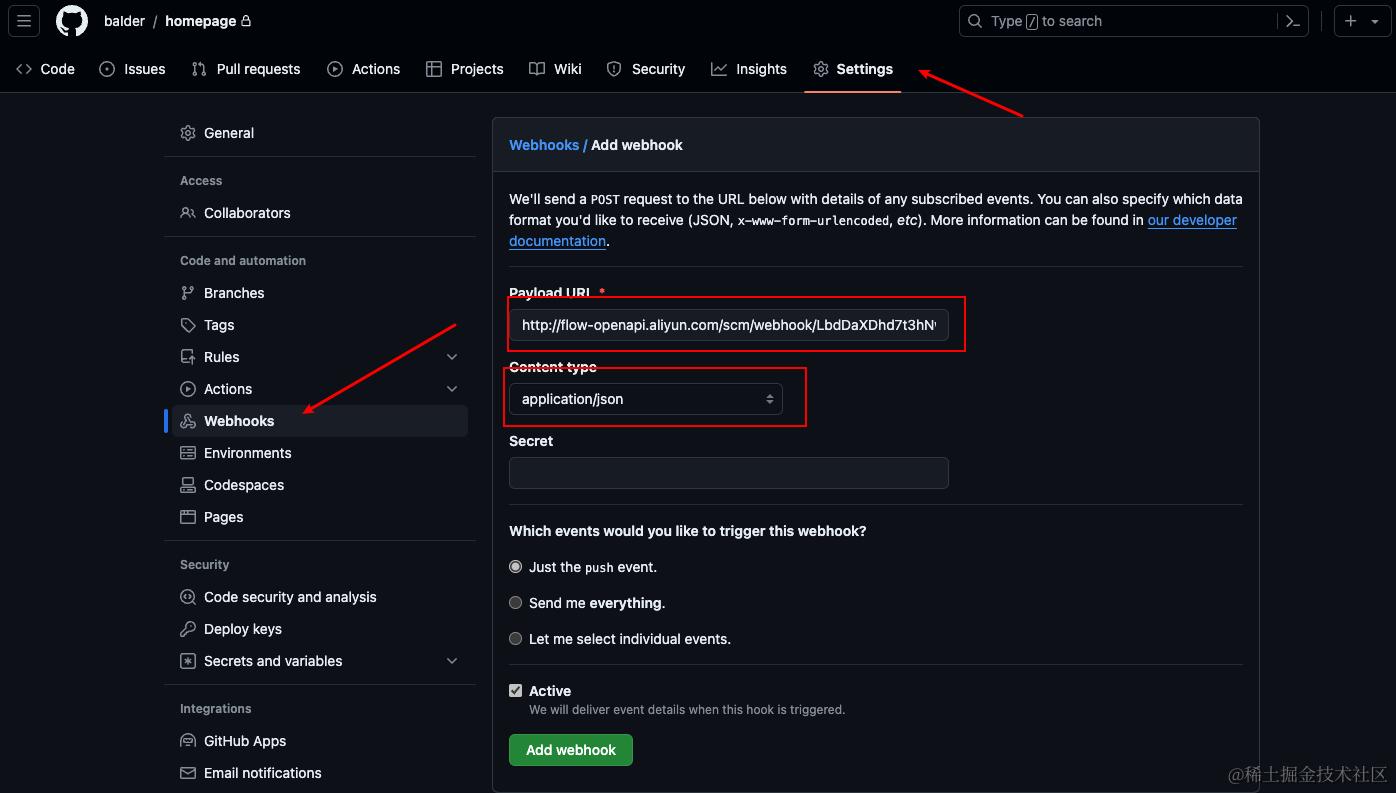The image size is (1396, 793).
Task: Open Collaborators in the sidebar
Action: pos(247,213)
